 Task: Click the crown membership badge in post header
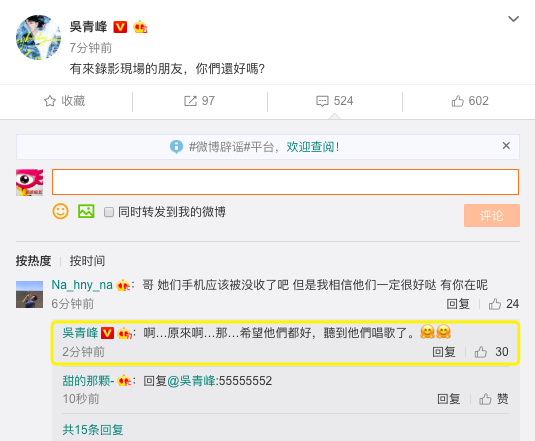pyautogui.click(x=140, y=27)
